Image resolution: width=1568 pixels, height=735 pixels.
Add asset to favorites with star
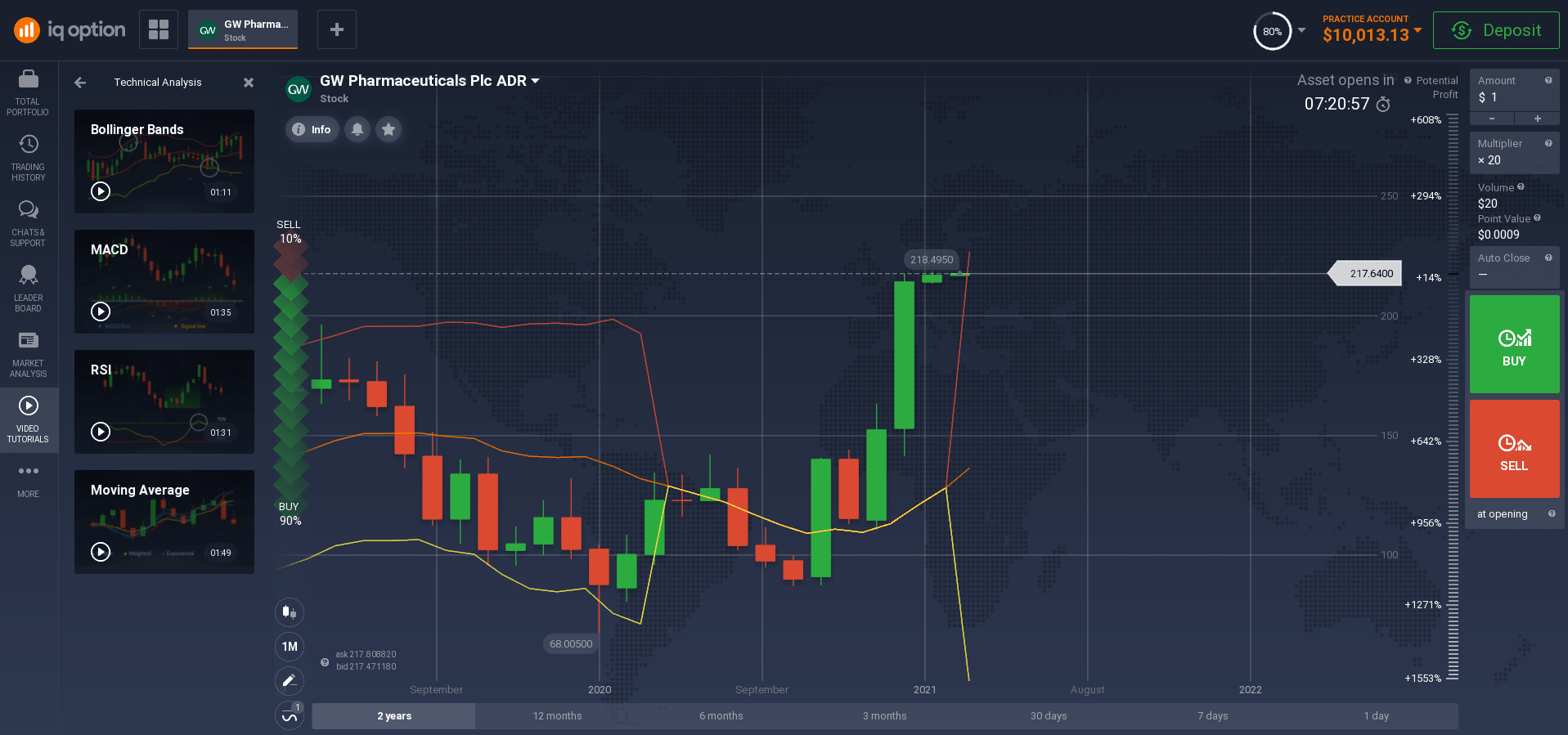tap(389, 129)
